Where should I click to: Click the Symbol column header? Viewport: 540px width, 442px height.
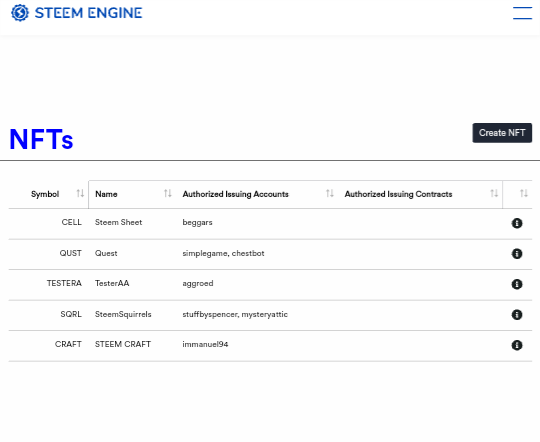(45, 194)
